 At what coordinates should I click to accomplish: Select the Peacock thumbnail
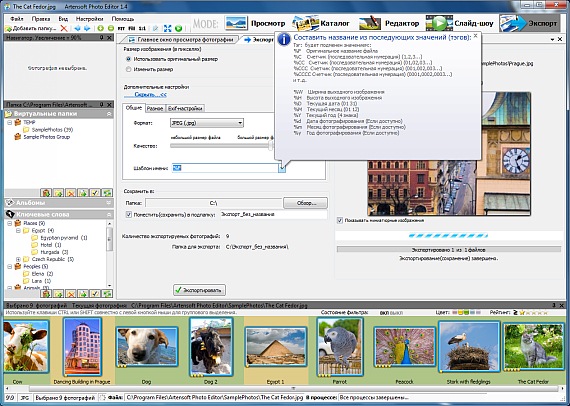coord(404,346)
